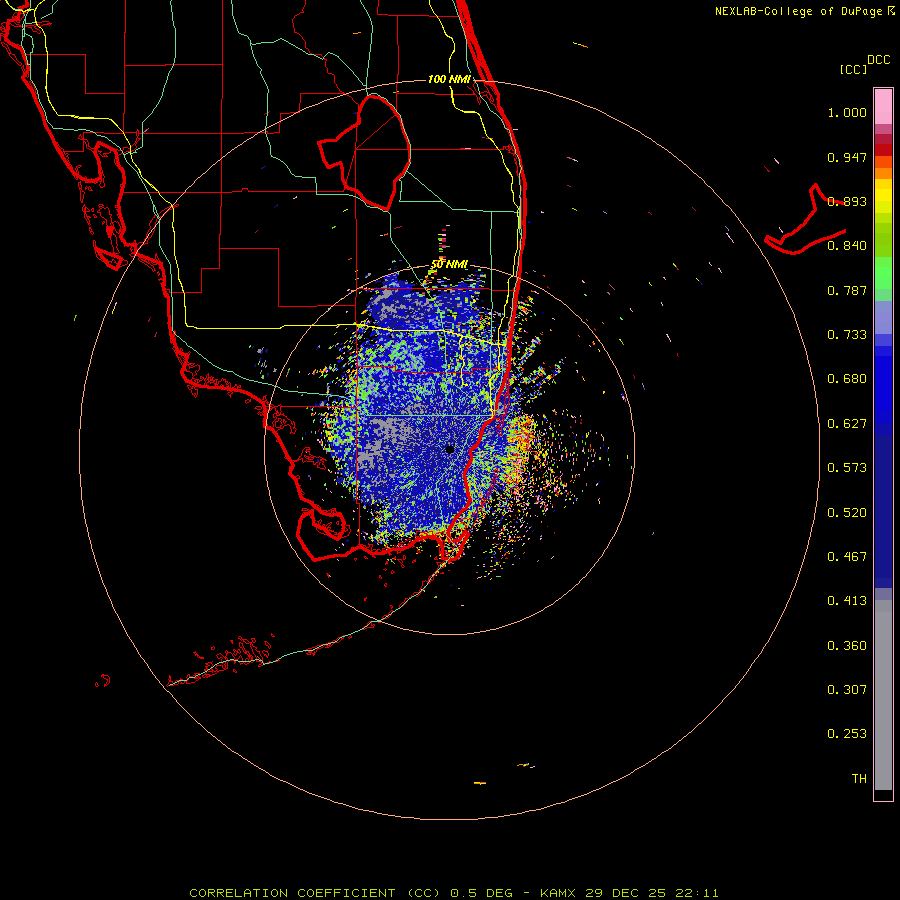Image resolution: width=900 pixels, height=900 pixels.
Task: Click the 0.733 value on the color scale
Action: click(x=847, y=335)
